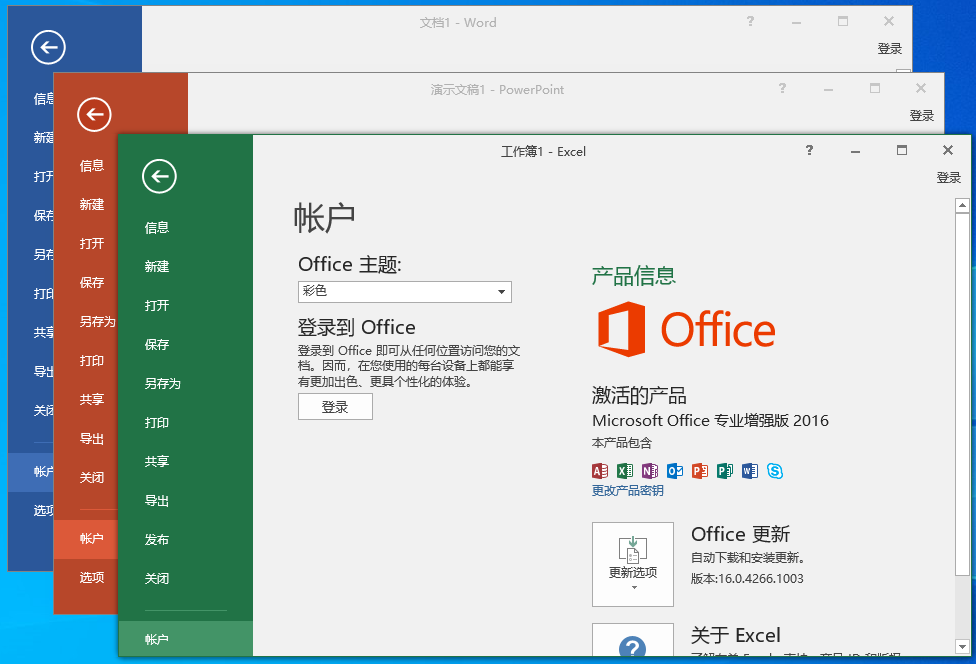Click the back arrow in PowerPoint's sidebar
Screen dimensions: 976x664
[94, 115]
